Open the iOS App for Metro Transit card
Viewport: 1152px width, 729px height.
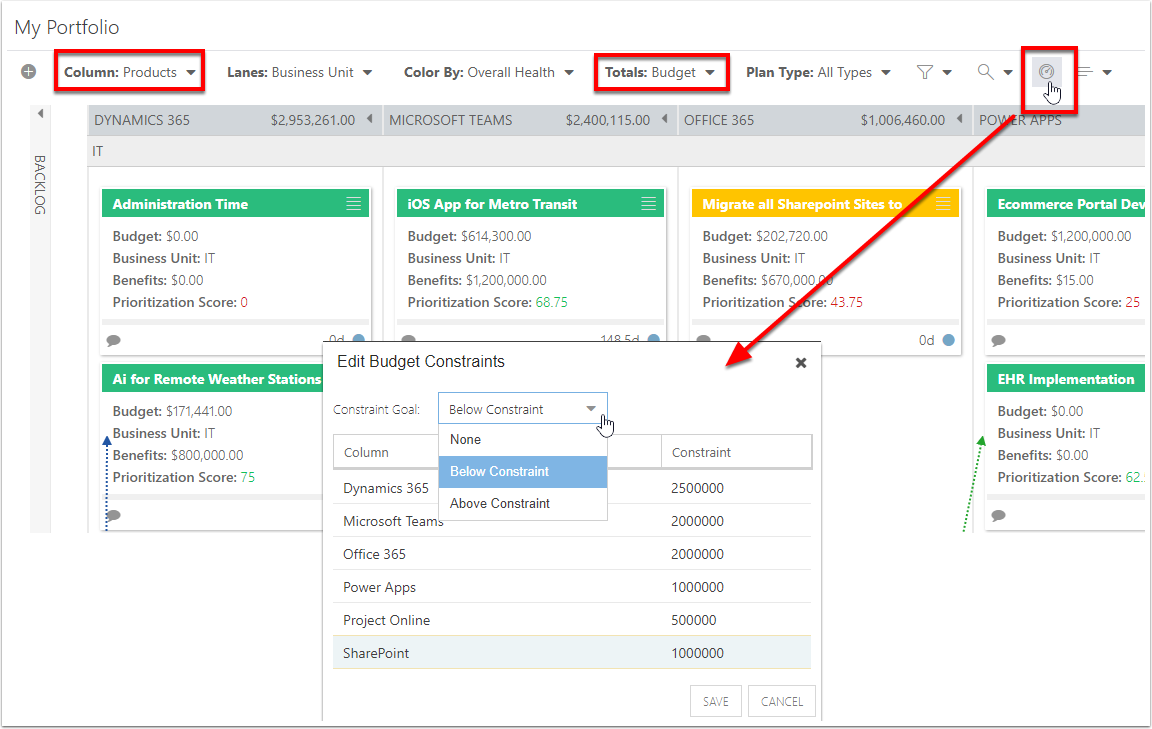tap(492, 204)
